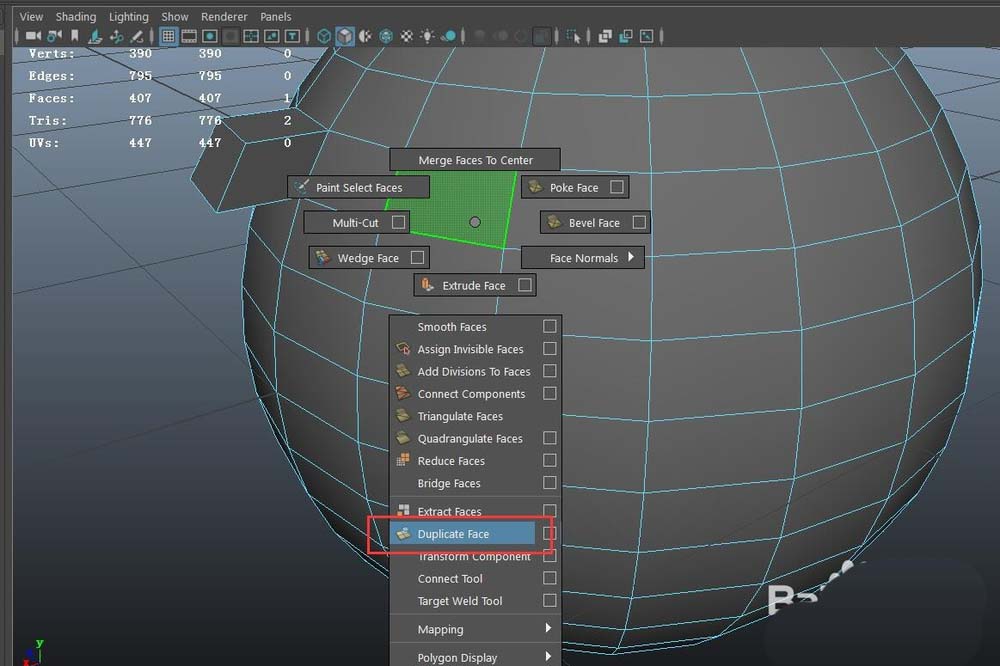Click Merge Faces To Center
This screenshot has width=1000, height=666.
point(475,159)
